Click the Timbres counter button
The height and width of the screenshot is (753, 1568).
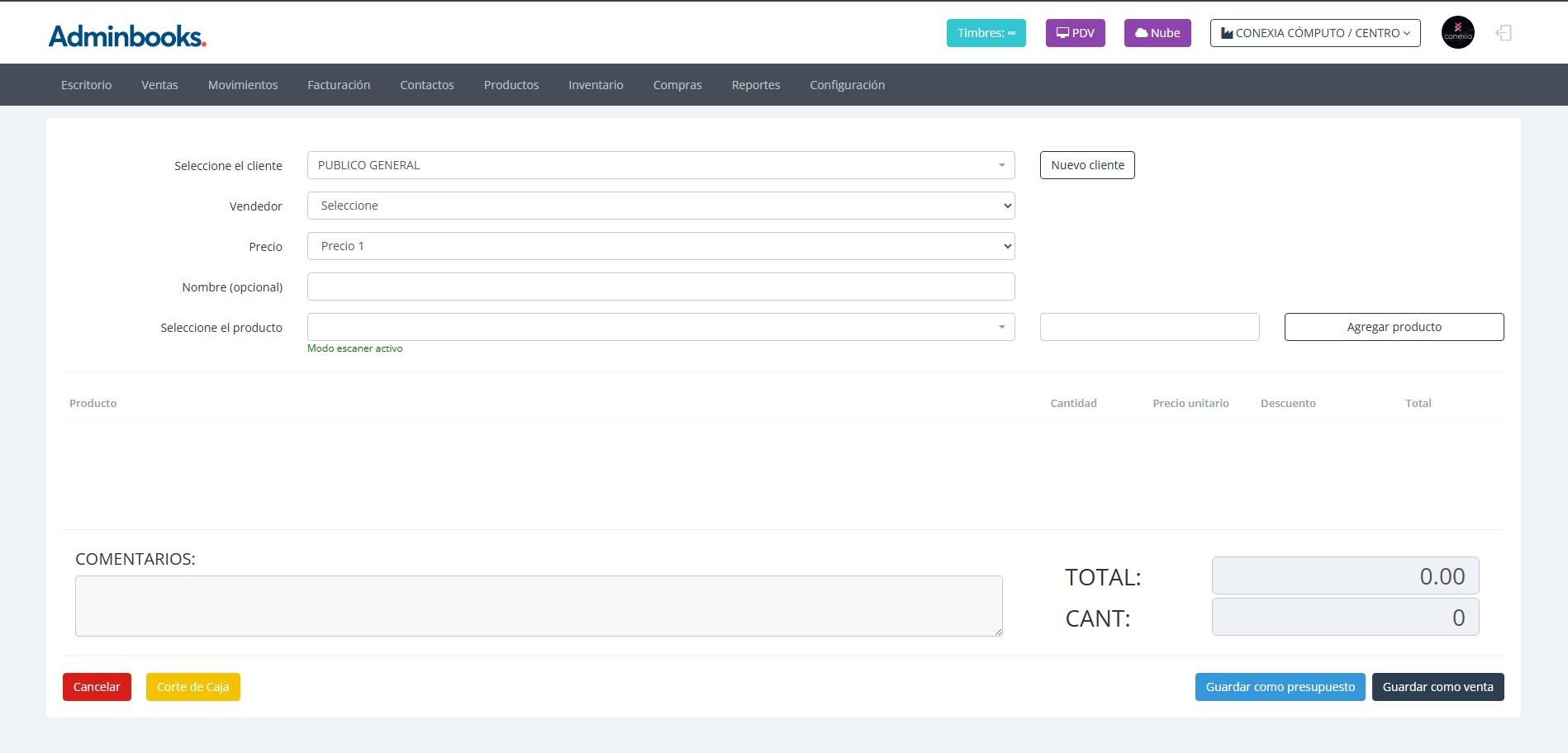[x=986, y=33]
